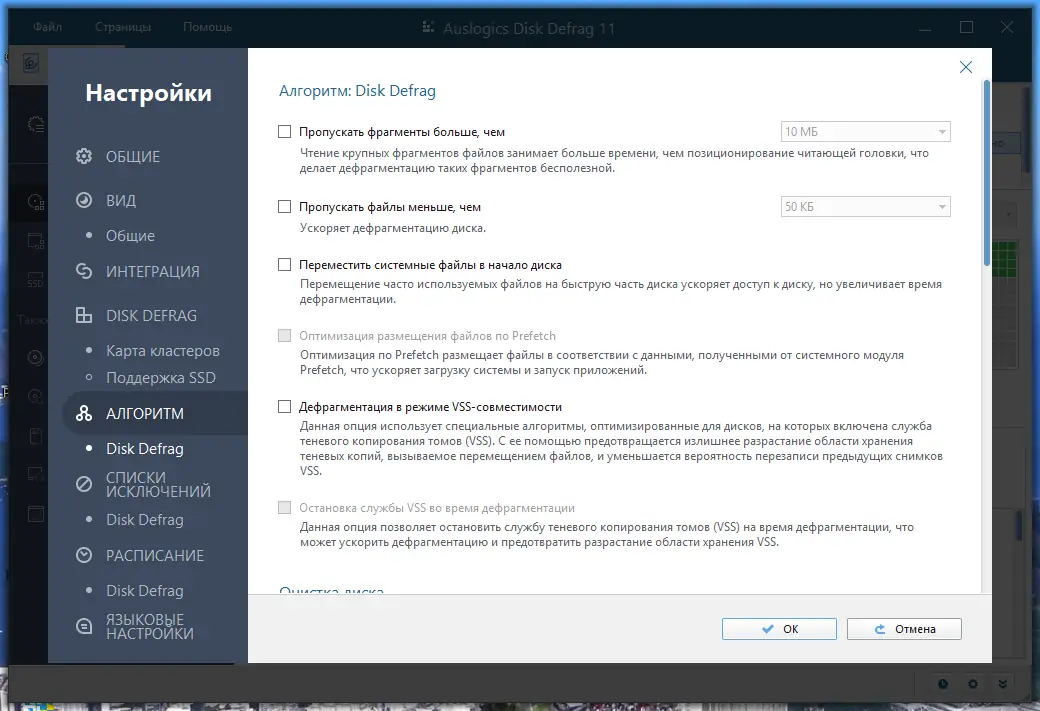
Task: Enable 'Пропускать фрагменты больше, чем' checkbox
Action: [285, 132]
